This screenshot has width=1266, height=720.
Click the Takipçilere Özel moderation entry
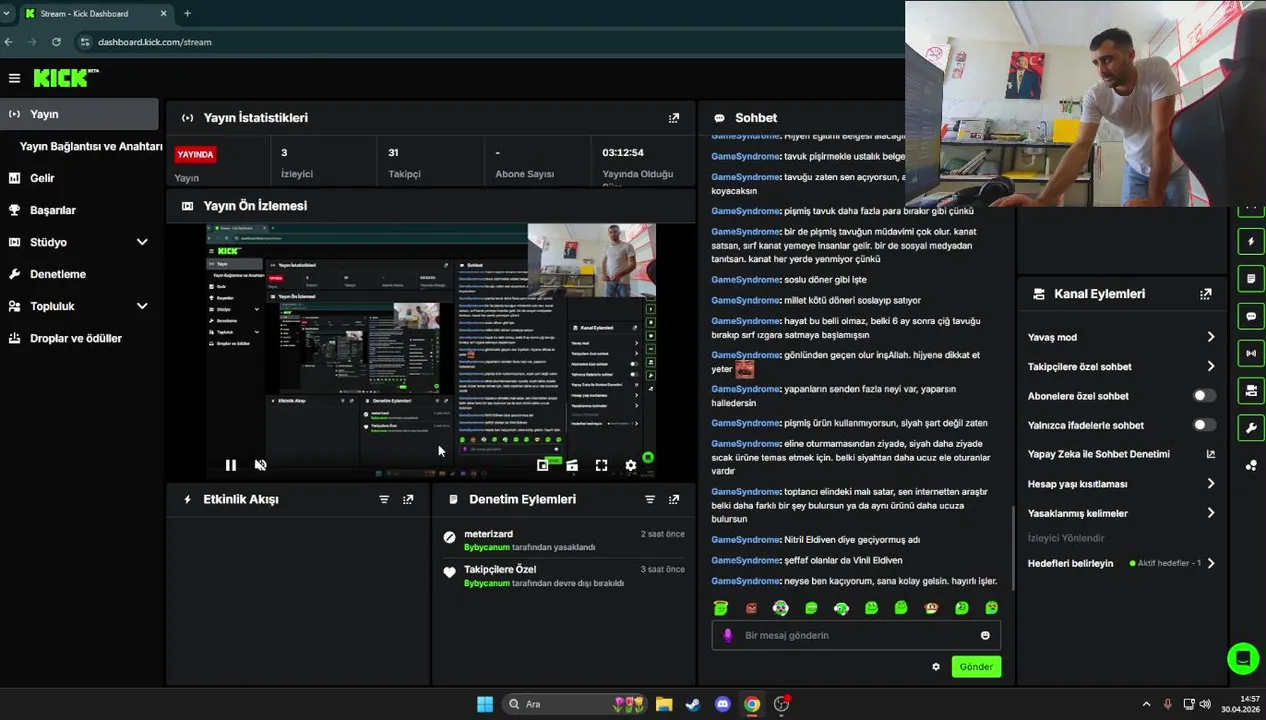[x=564, y=576]
